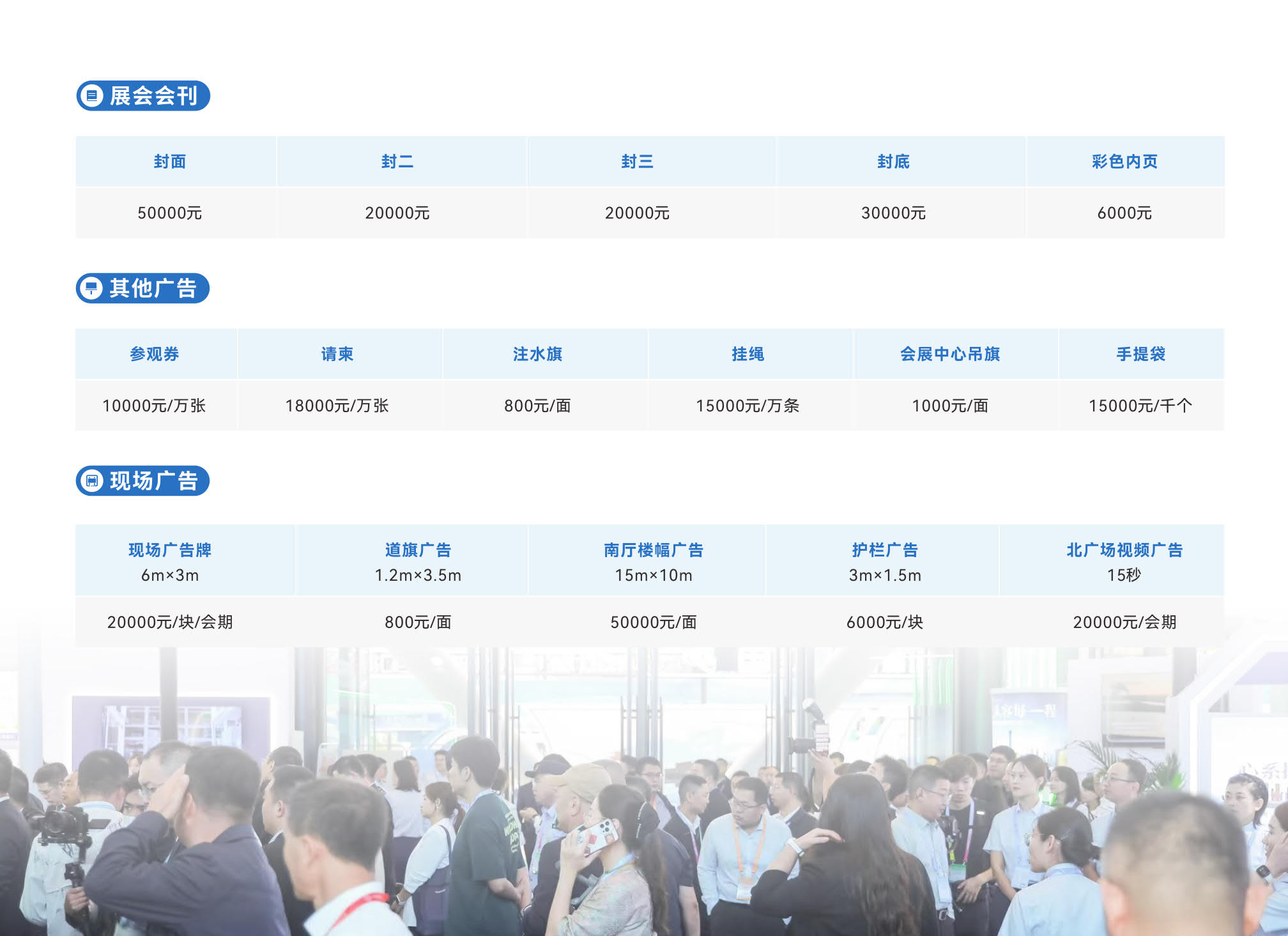This screenshot has width=1288, height=936.
Task: Click the 30000元 price cell
Action: tap(893, 213)
